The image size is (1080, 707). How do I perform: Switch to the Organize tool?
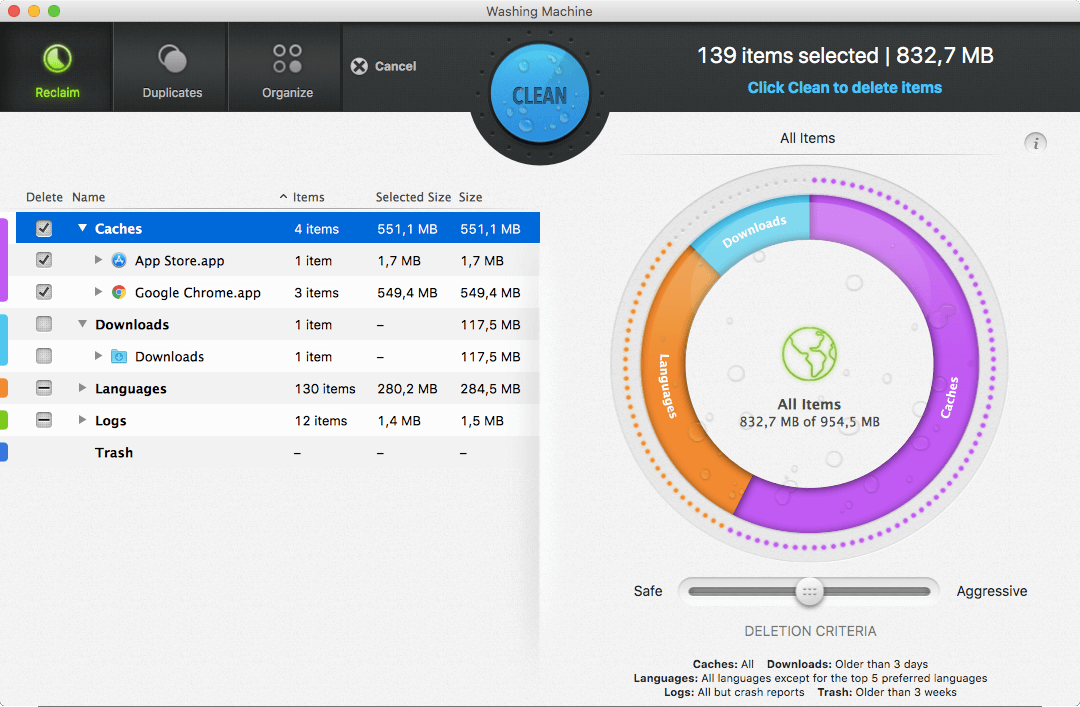coord(285,65)
